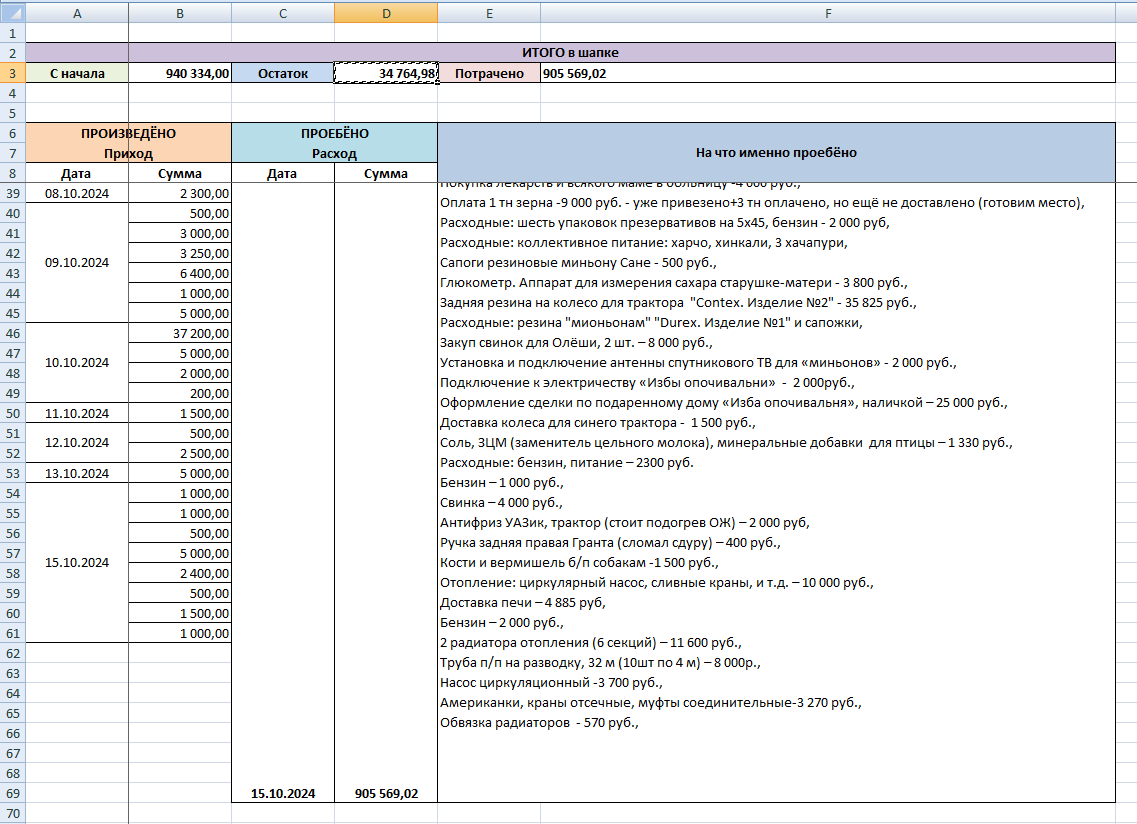Select row header number 3
Image resolution: width=1137 pixels, height=824 pixels.
(x=12, y=73)
